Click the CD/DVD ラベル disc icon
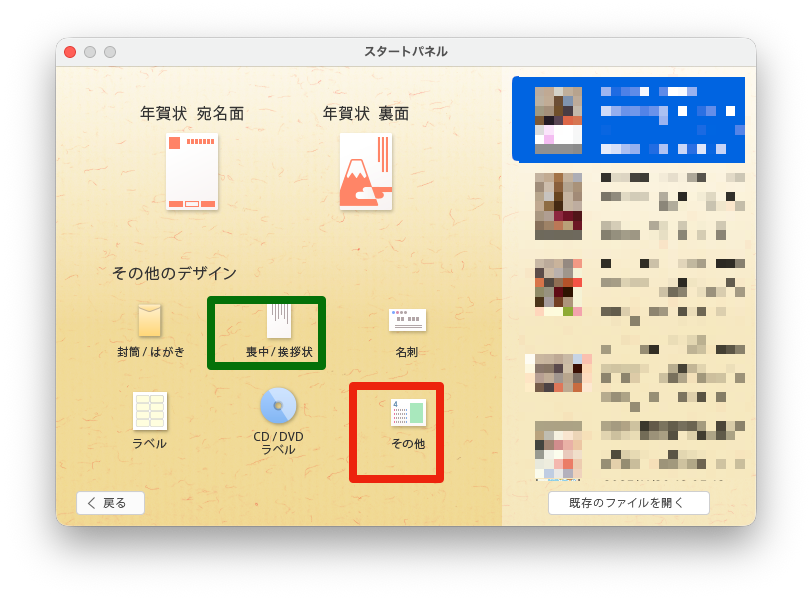The height and width of the screenshot is (600, 812). pyautogui.click(x=278, y=406)
